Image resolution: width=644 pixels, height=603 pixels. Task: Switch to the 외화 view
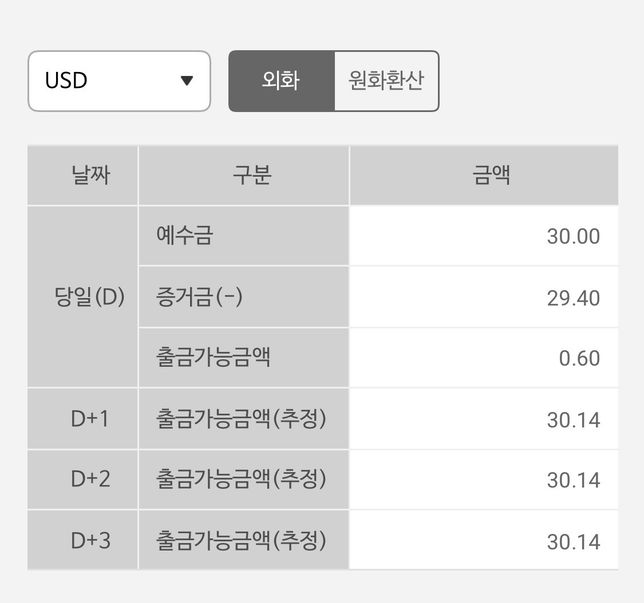pos(281,81)
